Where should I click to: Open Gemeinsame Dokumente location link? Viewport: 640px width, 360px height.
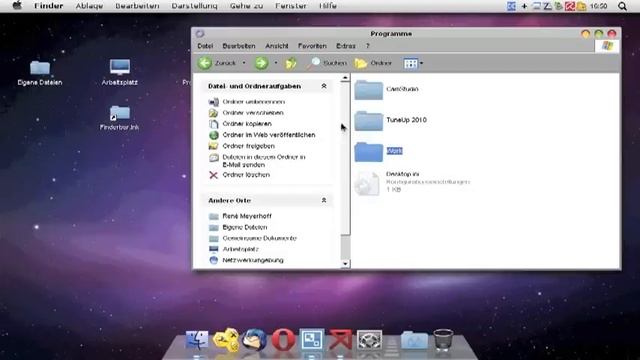tap(259, 238)
